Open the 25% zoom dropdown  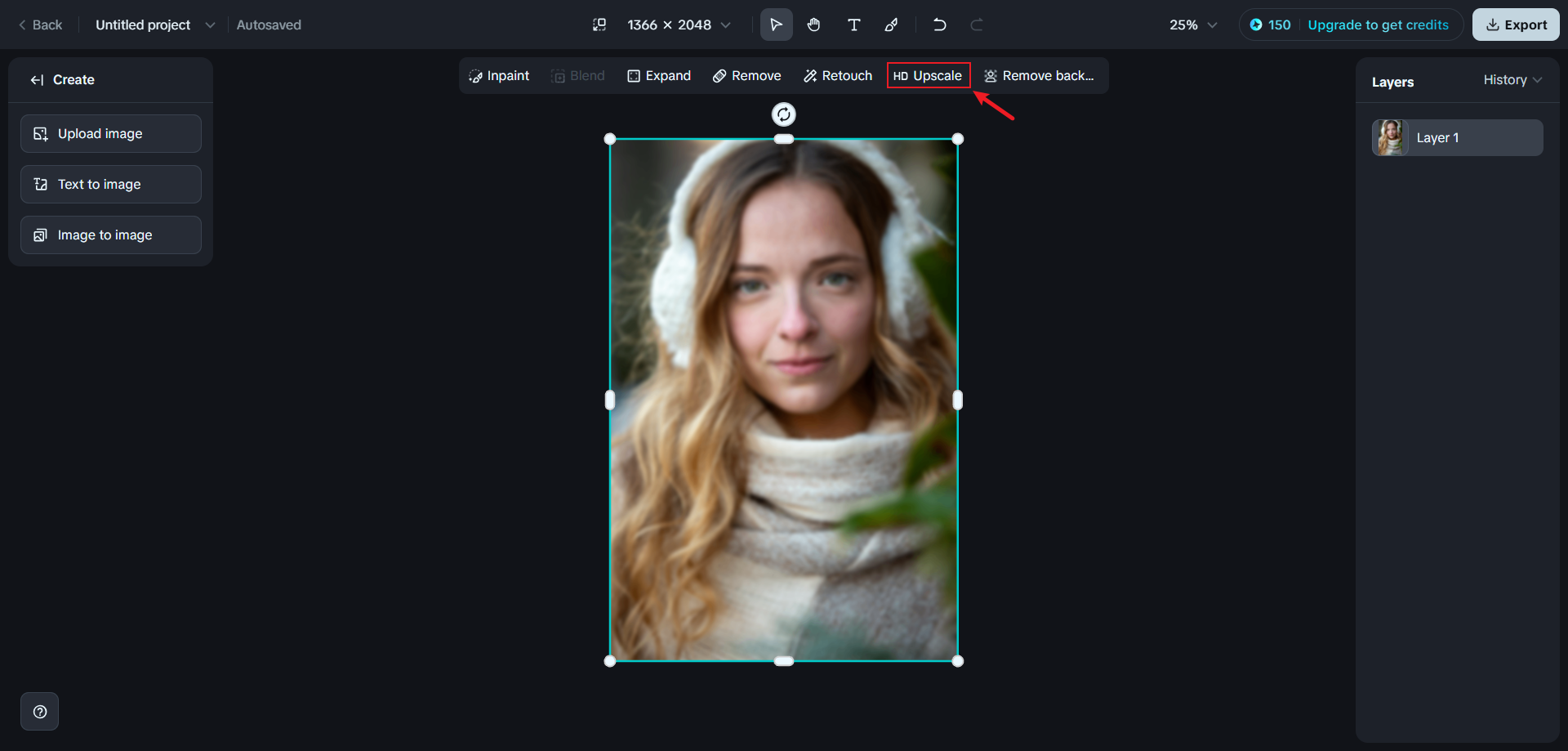pyautogui.click(x=1193, y=25)
